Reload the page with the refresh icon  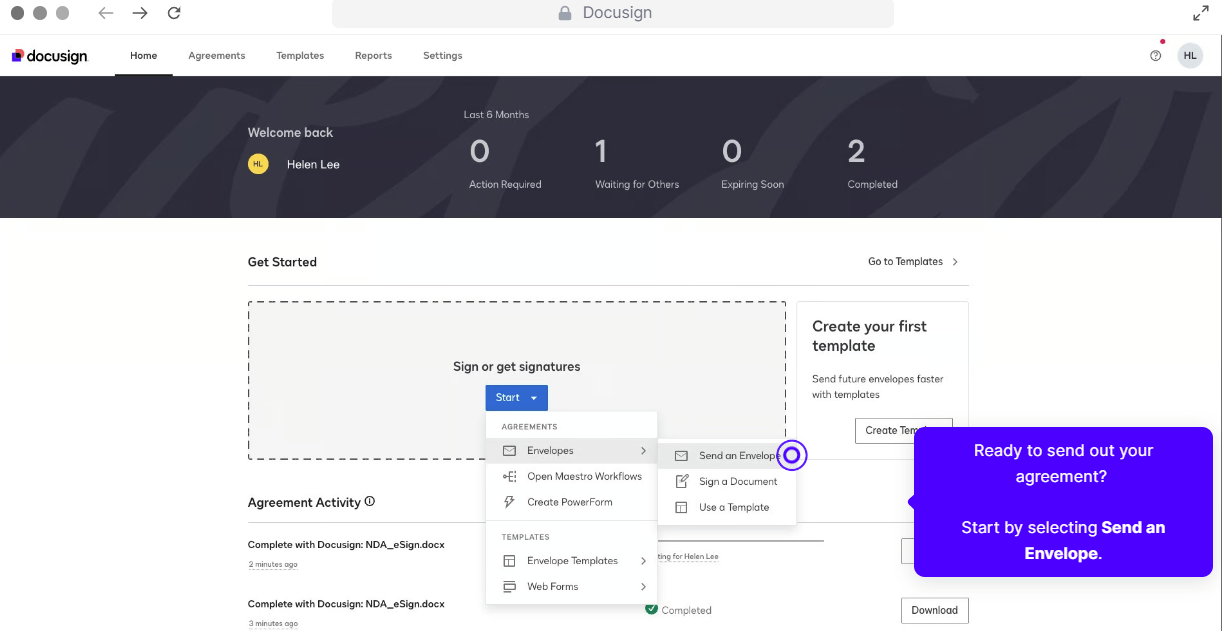coord(174,13)
